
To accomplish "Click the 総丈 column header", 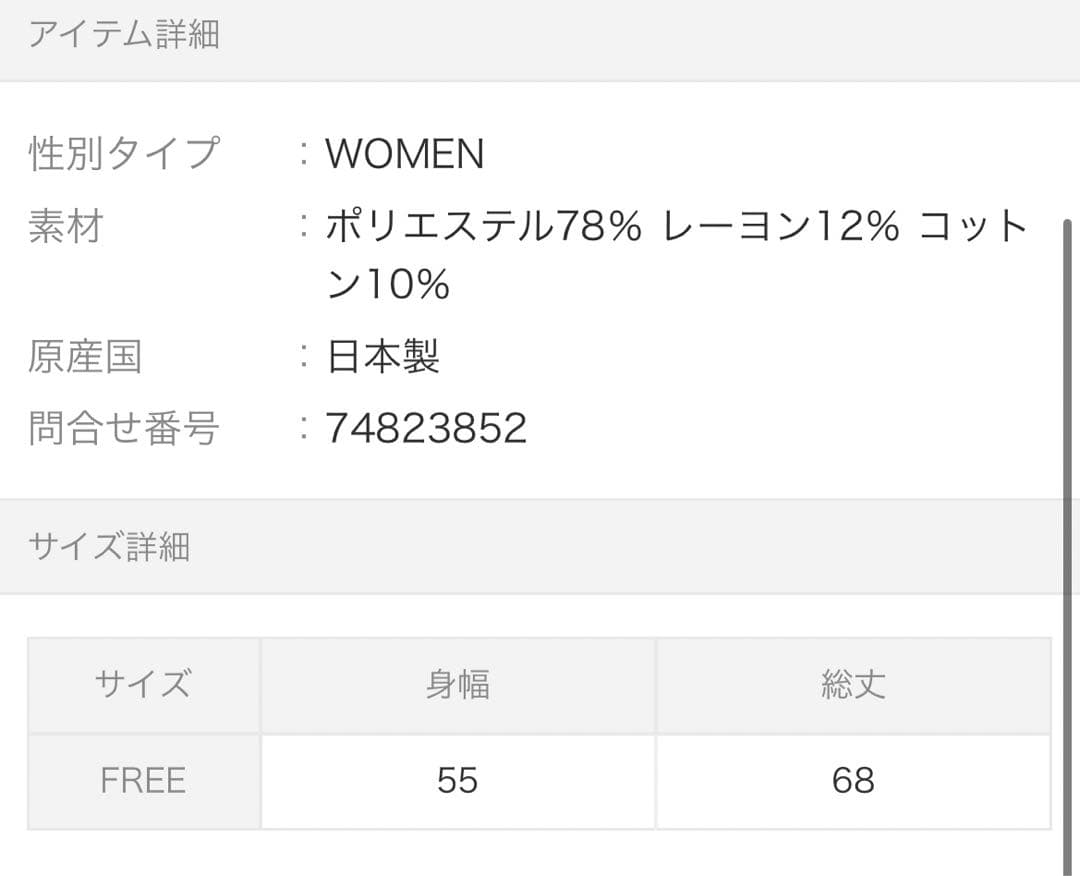I will click(x=852, y=685).
